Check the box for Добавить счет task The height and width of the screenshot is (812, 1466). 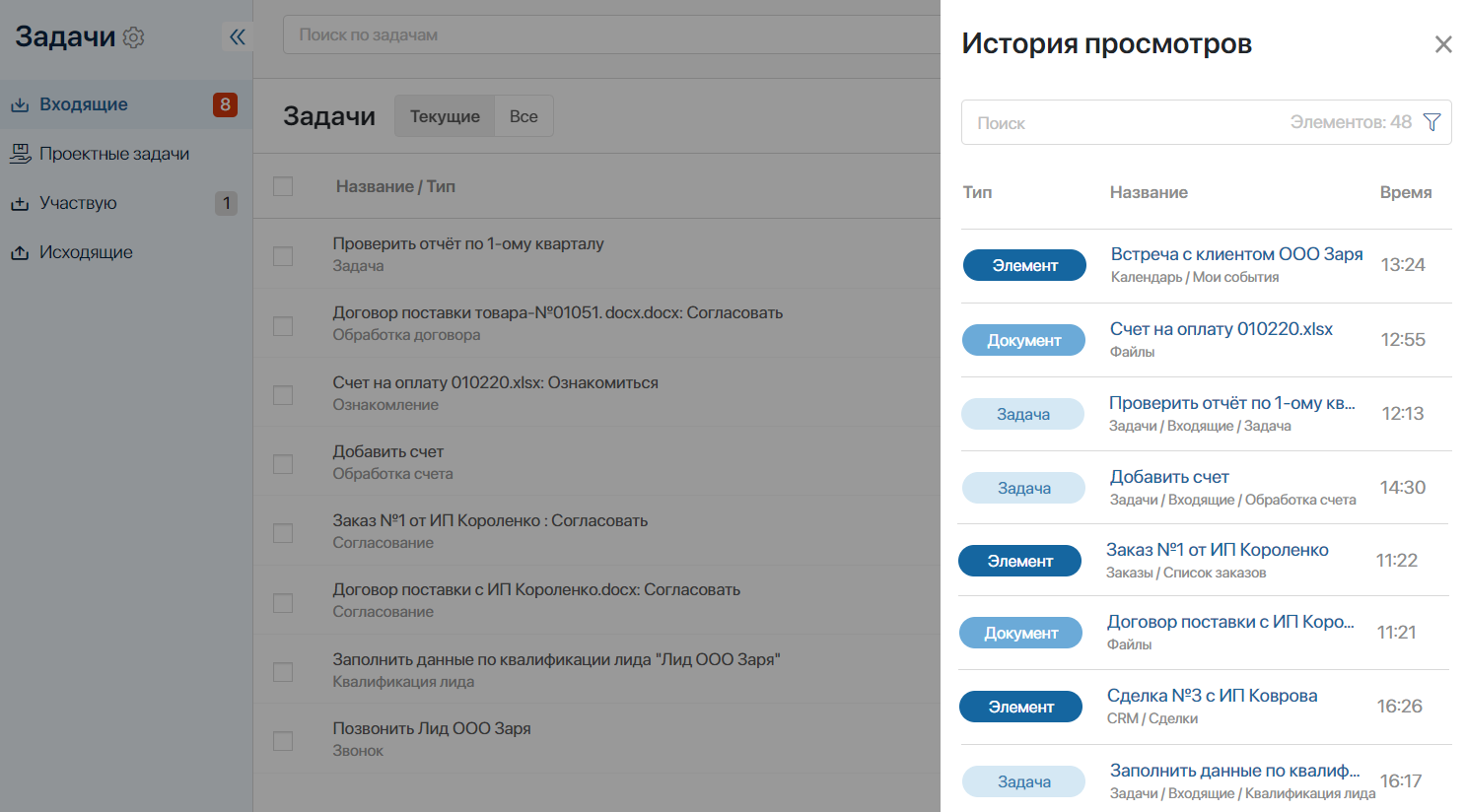pyautogui.click(x=283, y=463)
